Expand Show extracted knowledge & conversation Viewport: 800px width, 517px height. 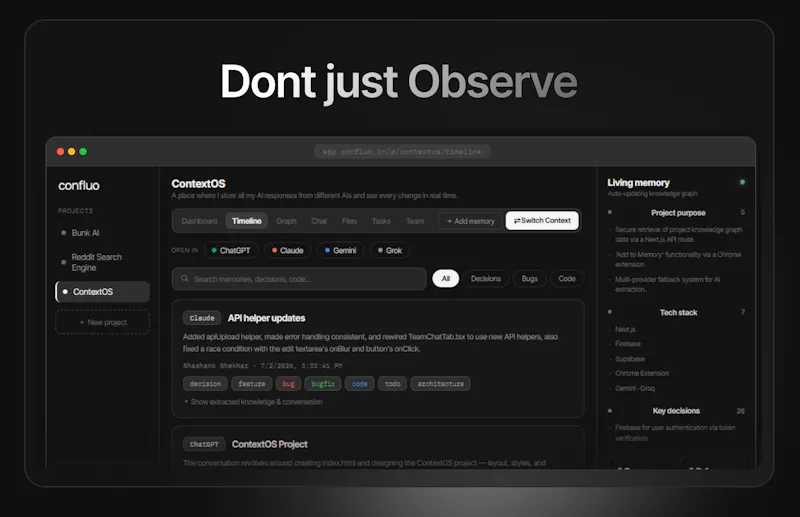coord(253,402)
